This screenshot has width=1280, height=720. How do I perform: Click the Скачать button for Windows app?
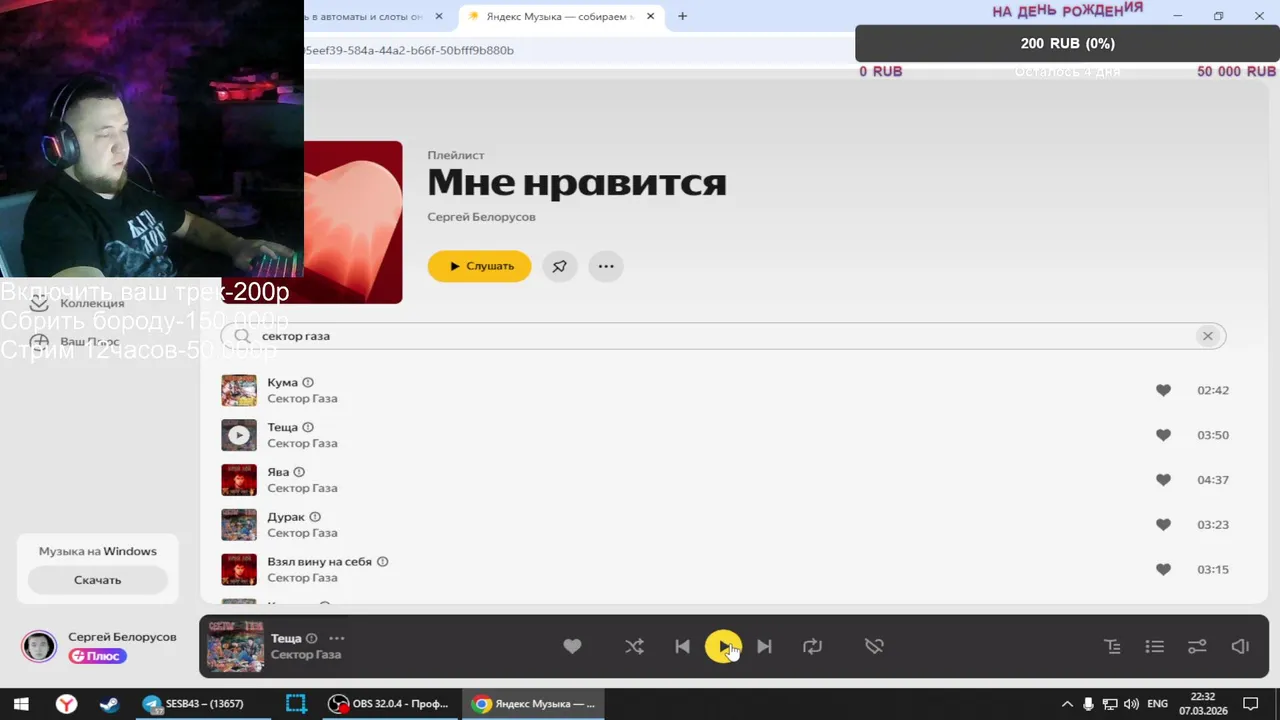point(97,580)
